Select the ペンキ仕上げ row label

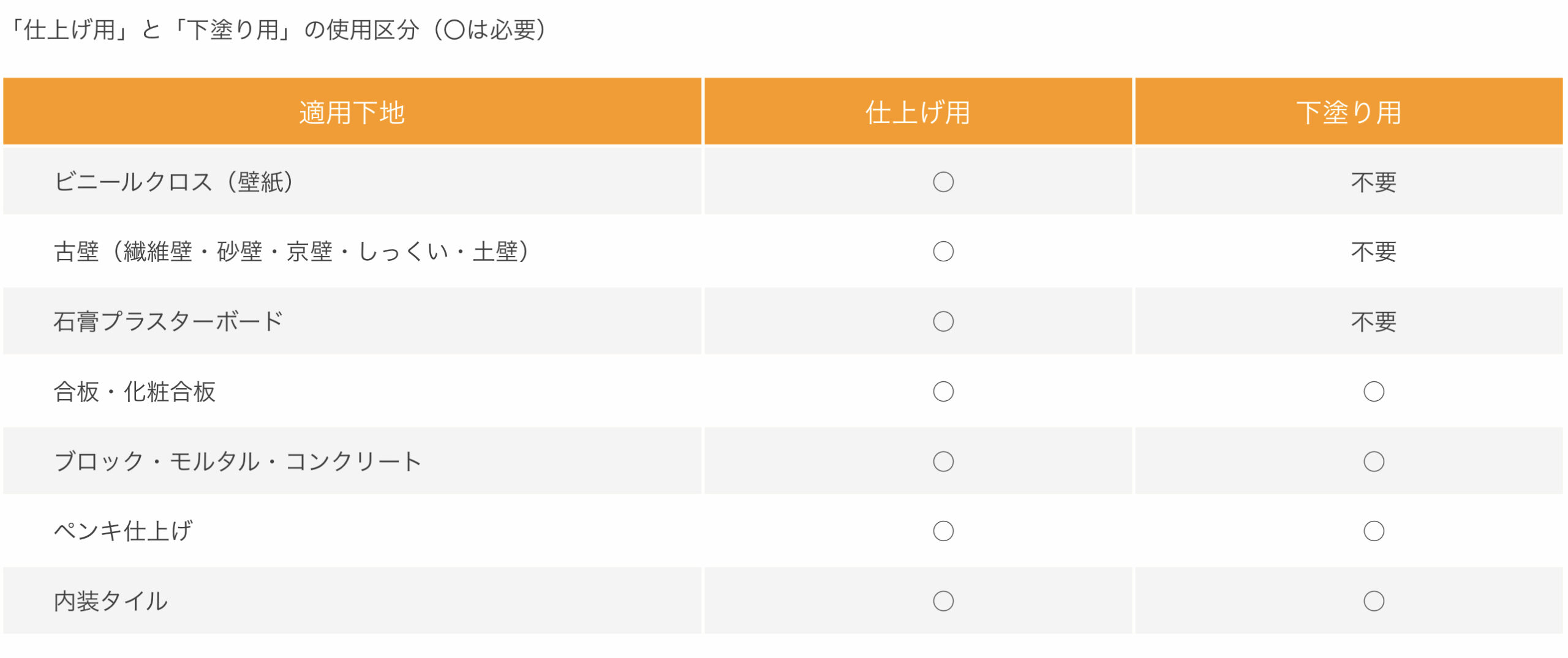point(123,531)
